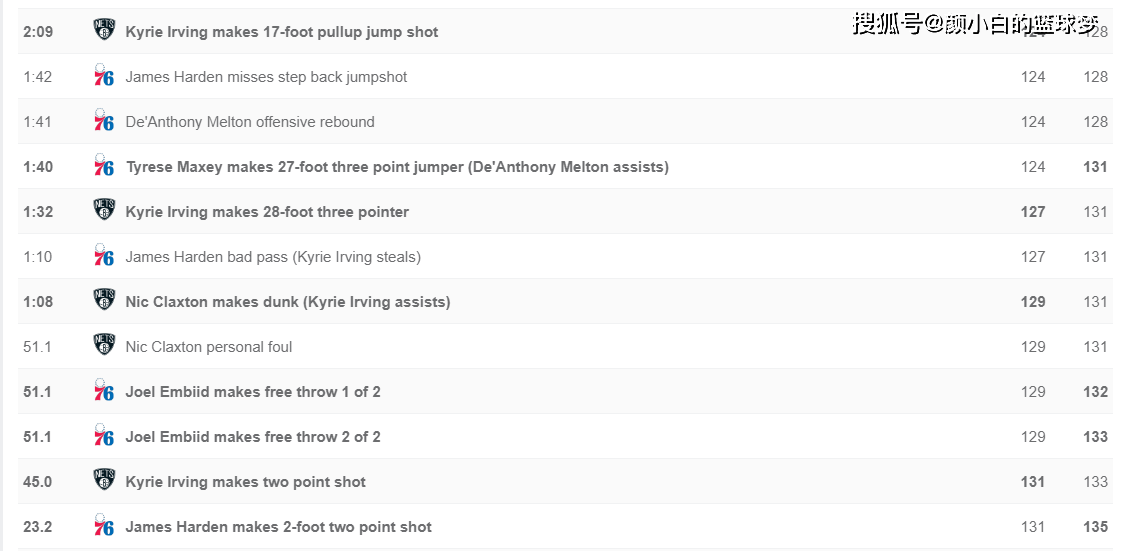1123x551 pixels.
Task: Click the Nets logo at 45.0
Action: click(x=104, y=480)
